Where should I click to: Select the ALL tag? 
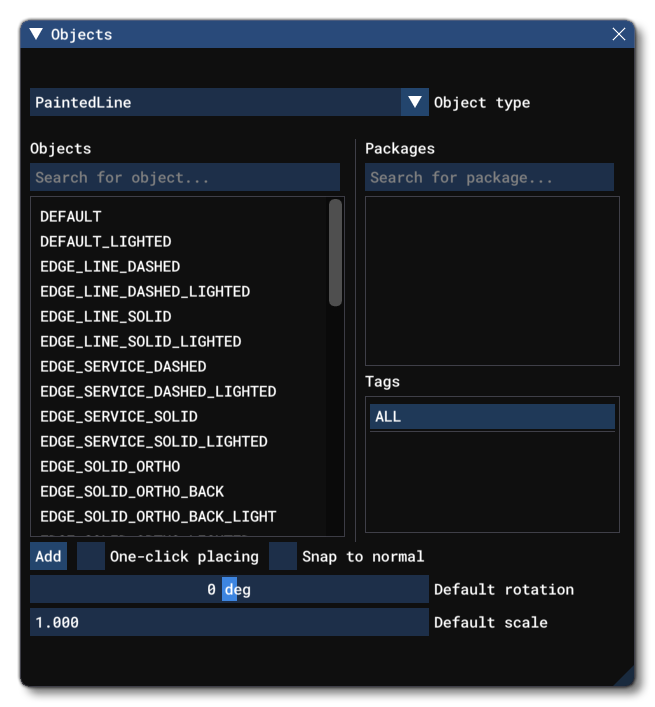[492, 417]
